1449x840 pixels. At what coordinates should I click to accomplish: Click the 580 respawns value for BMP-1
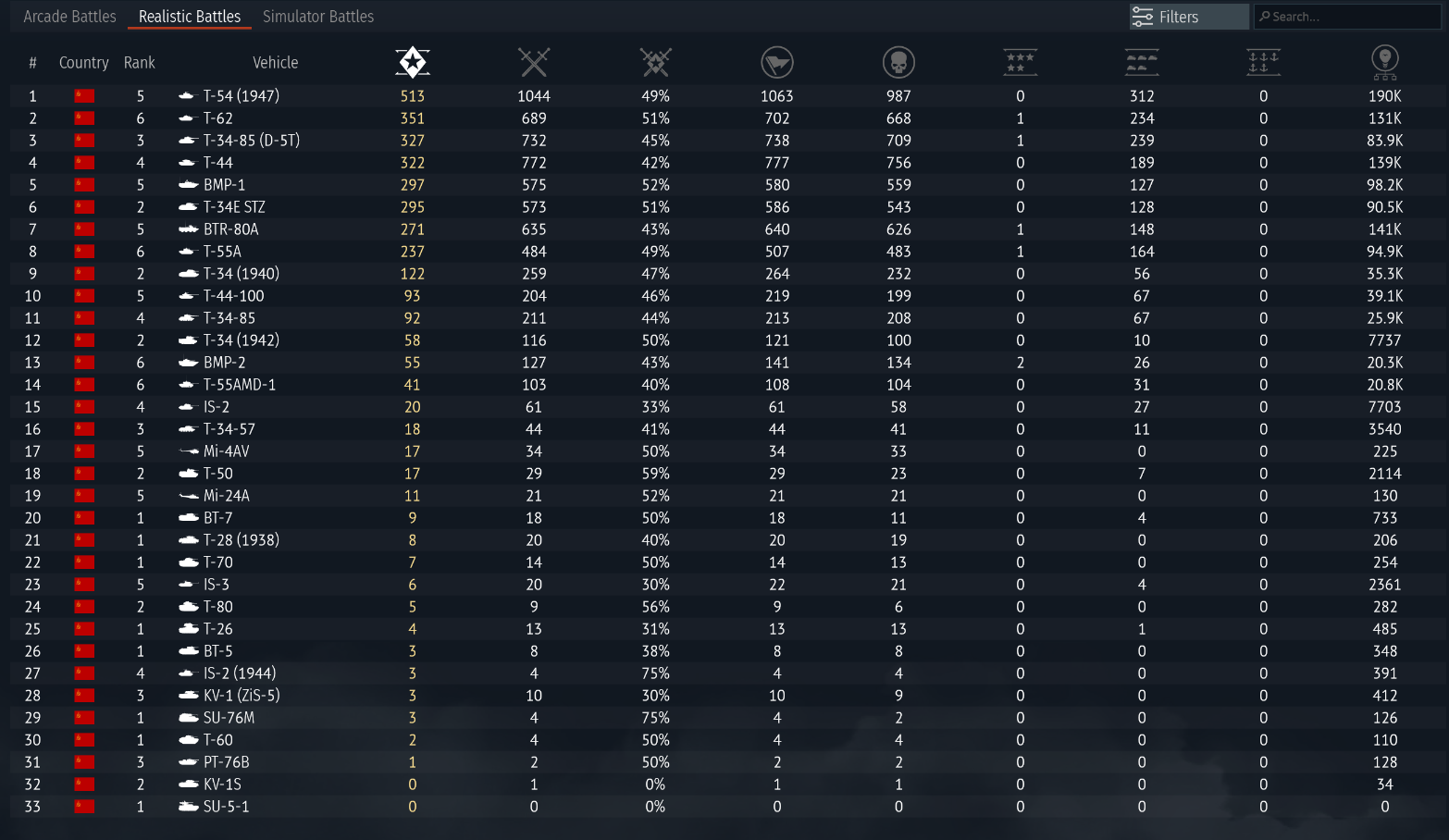click(777, 185)
